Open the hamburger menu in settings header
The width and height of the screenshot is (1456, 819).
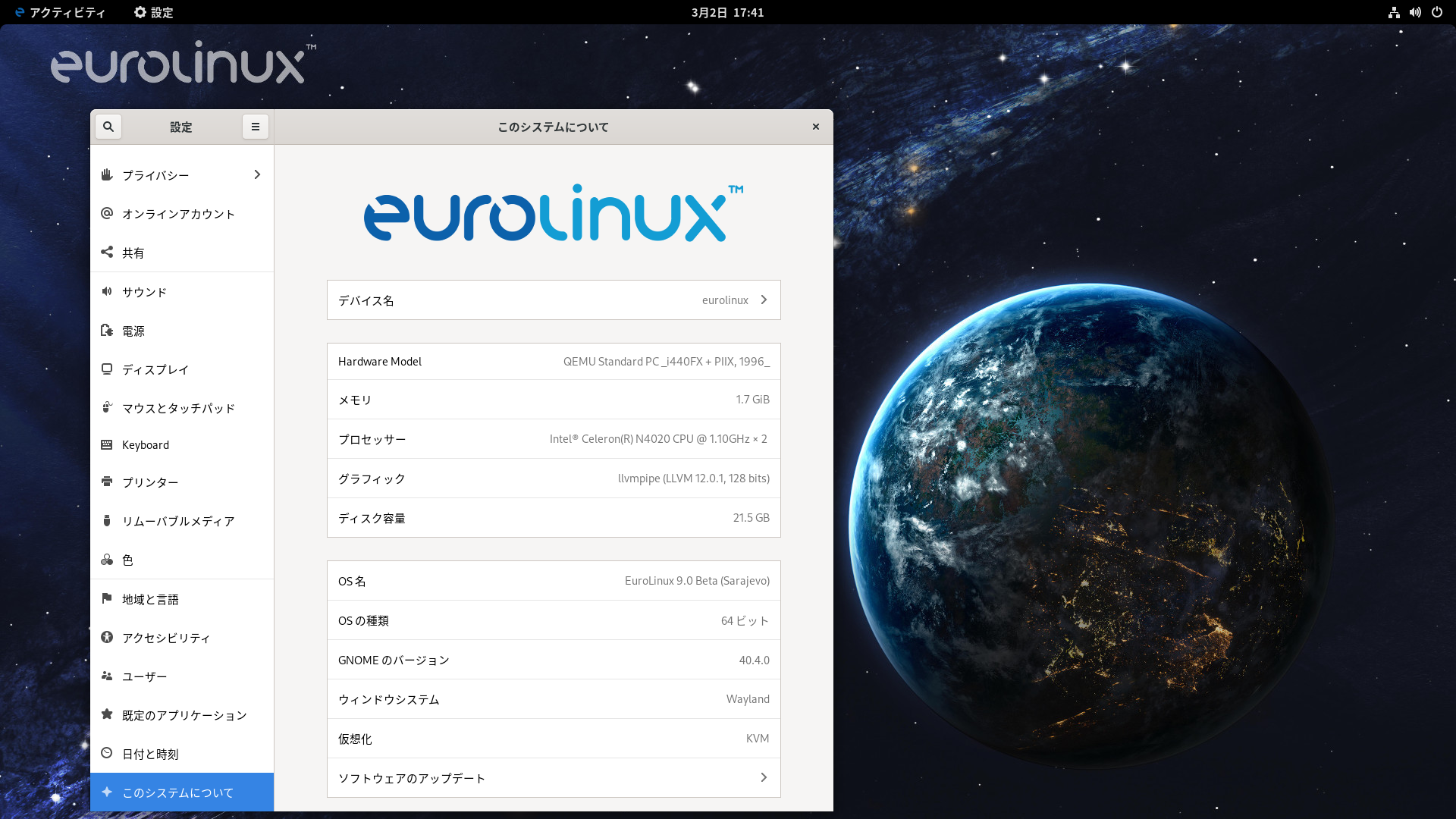(256, 127)
